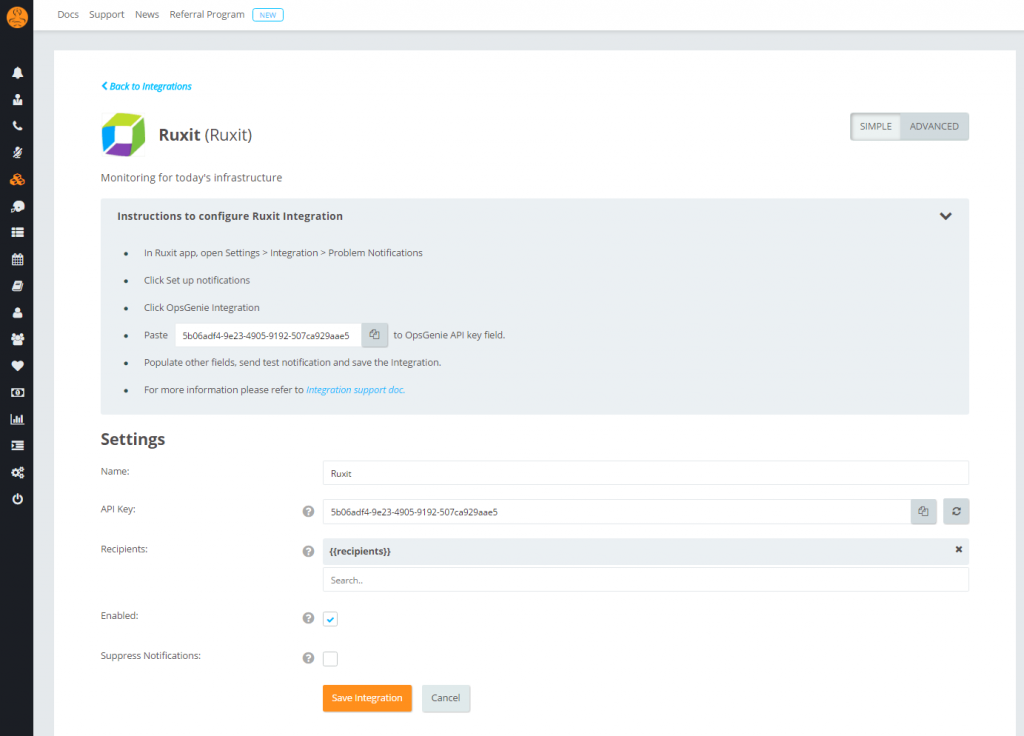Click the Name input field
The image size is (1024, 736).
(645, 473)
